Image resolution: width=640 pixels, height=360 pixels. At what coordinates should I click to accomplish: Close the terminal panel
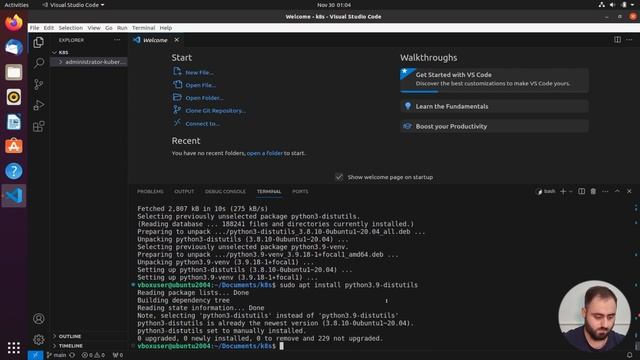[629, 191]
